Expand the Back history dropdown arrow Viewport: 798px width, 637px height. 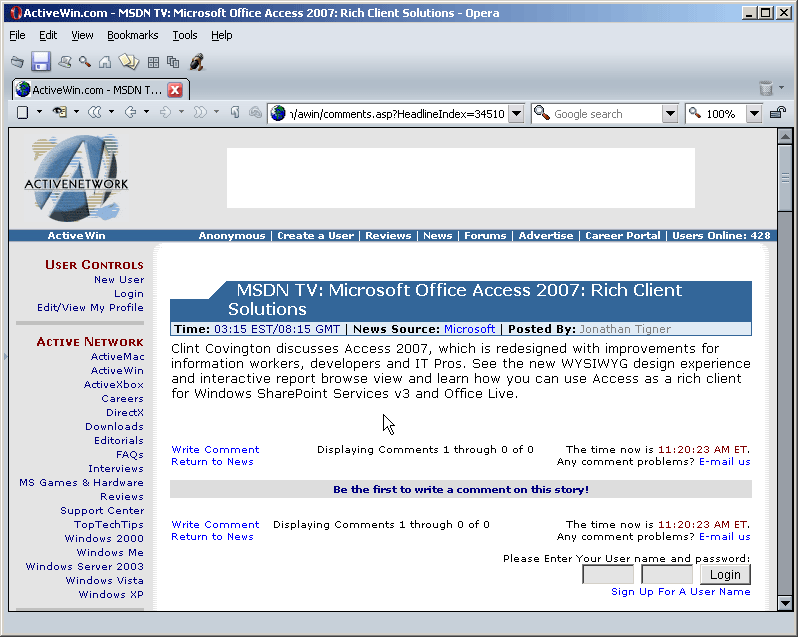tap(146, 112)
